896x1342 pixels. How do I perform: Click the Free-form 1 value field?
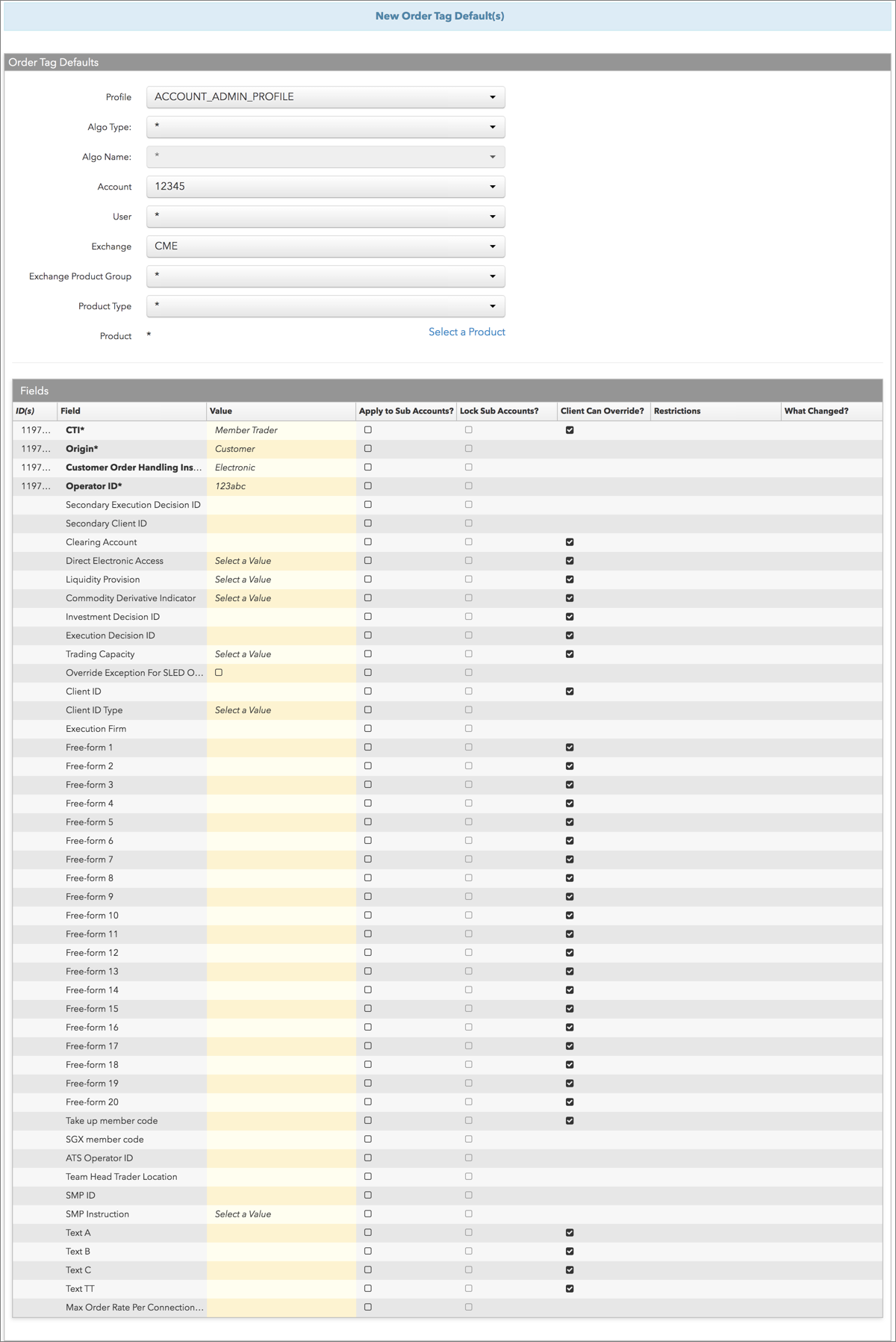pos(281,748)
